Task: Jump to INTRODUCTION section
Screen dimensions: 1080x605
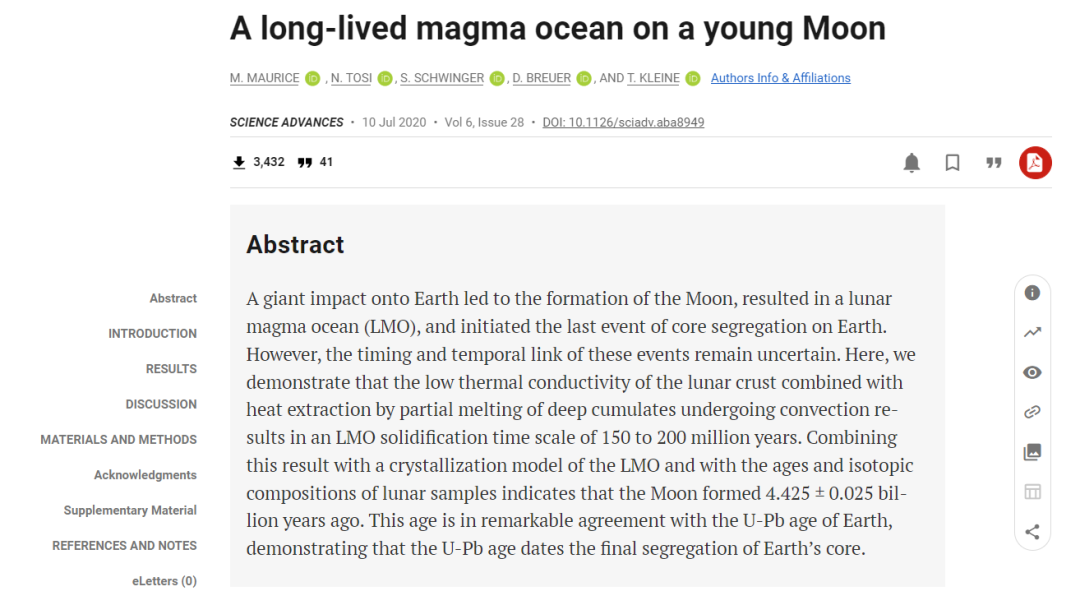Action: point(152,334)
